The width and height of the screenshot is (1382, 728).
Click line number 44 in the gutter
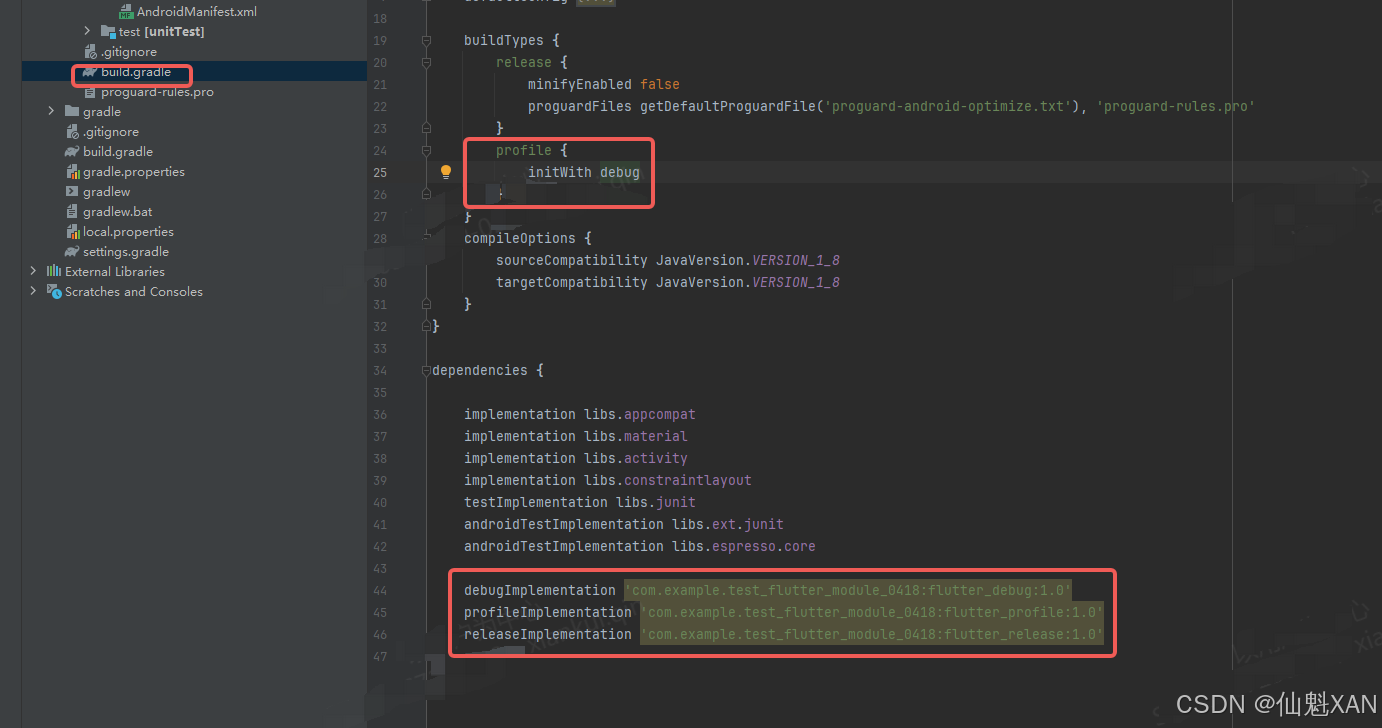click(379, 591)
